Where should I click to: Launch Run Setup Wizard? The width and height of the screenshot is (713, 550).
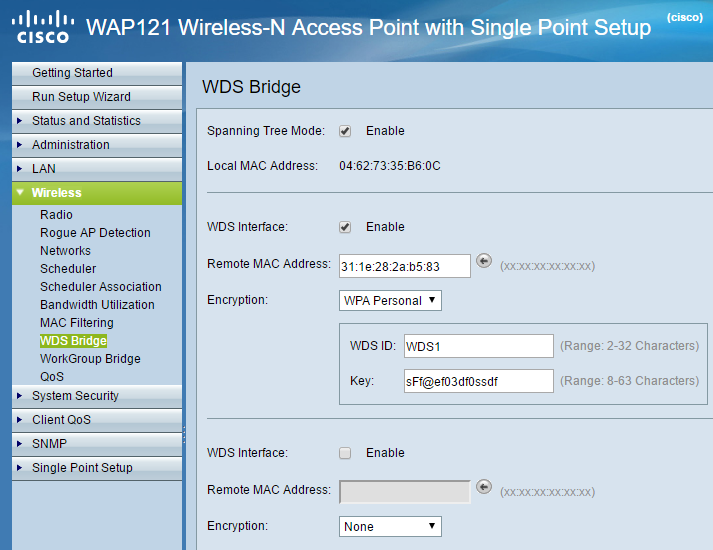click(x=97, y=97)
